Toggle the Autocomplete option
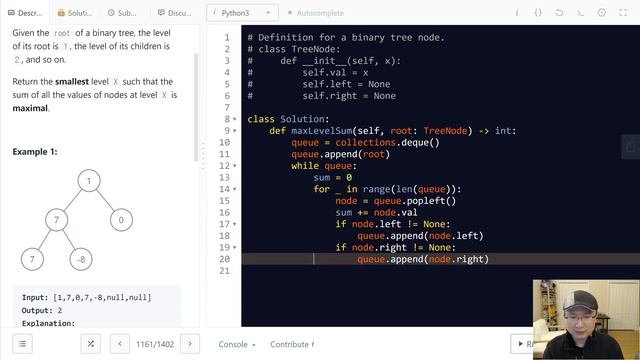 [x=316, y=13]
